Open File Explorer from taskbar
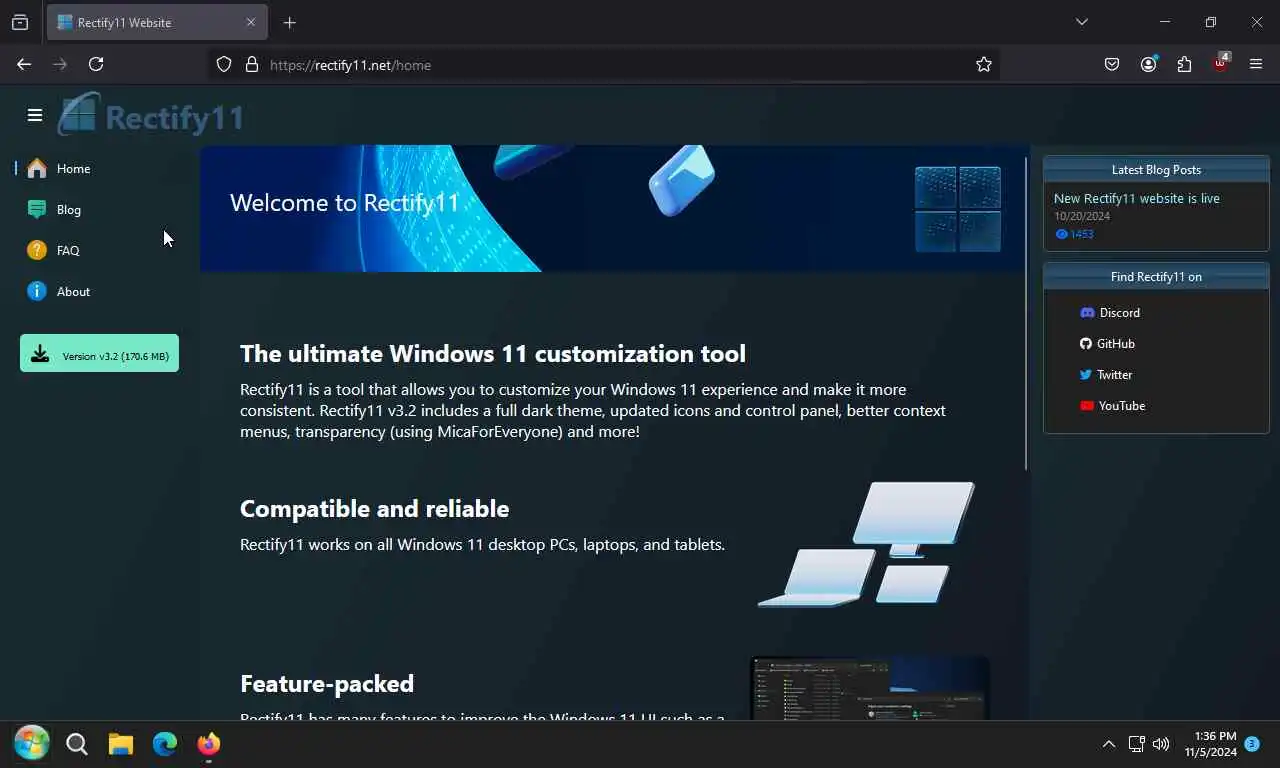 [x=121, y=744]
